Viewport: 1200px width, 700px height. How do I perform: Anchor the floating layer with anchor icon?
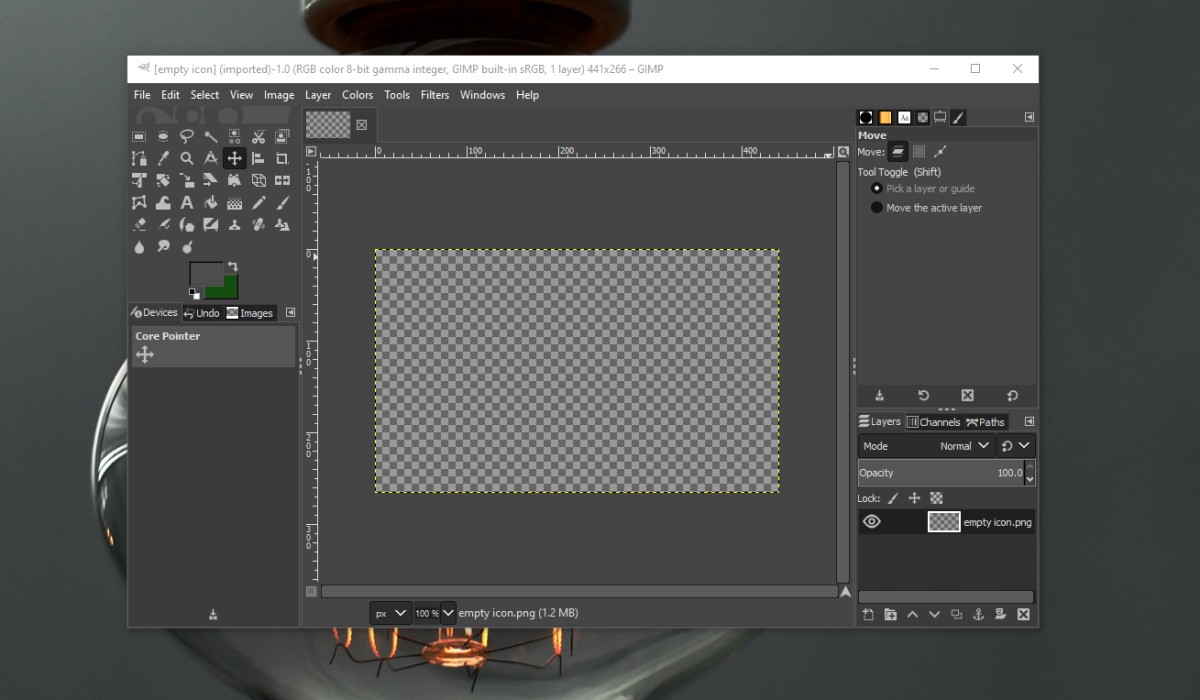tap(979, 615)
